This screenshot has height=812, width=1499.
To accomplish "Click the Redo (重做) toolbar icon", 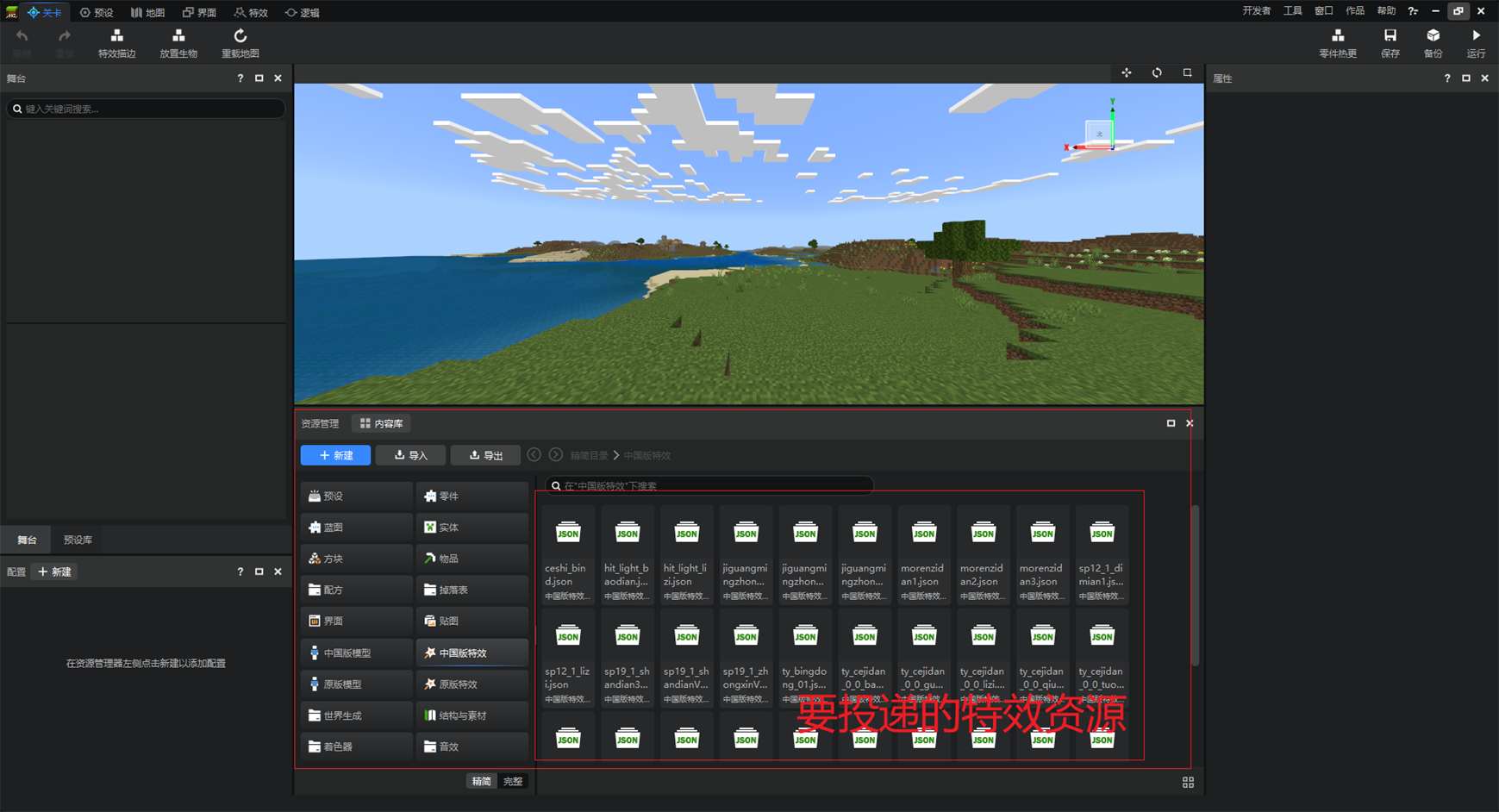I will (x=65, y=42).
